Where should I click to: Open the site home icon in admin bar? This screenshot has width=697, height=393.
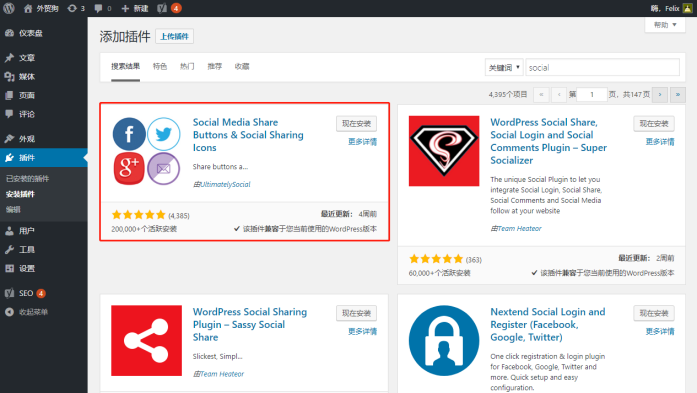[x=28, y=8]
